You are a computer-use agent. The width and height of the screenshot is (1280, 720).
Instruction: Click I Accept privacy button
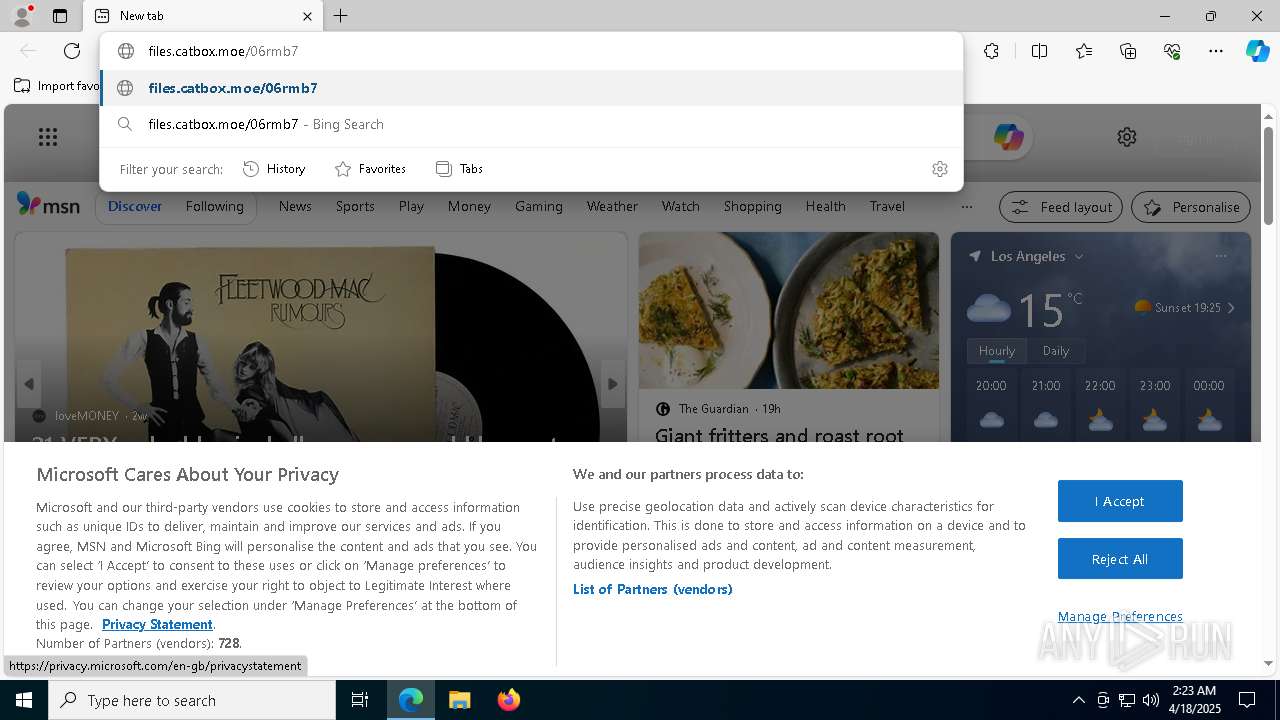(1120, 501)
